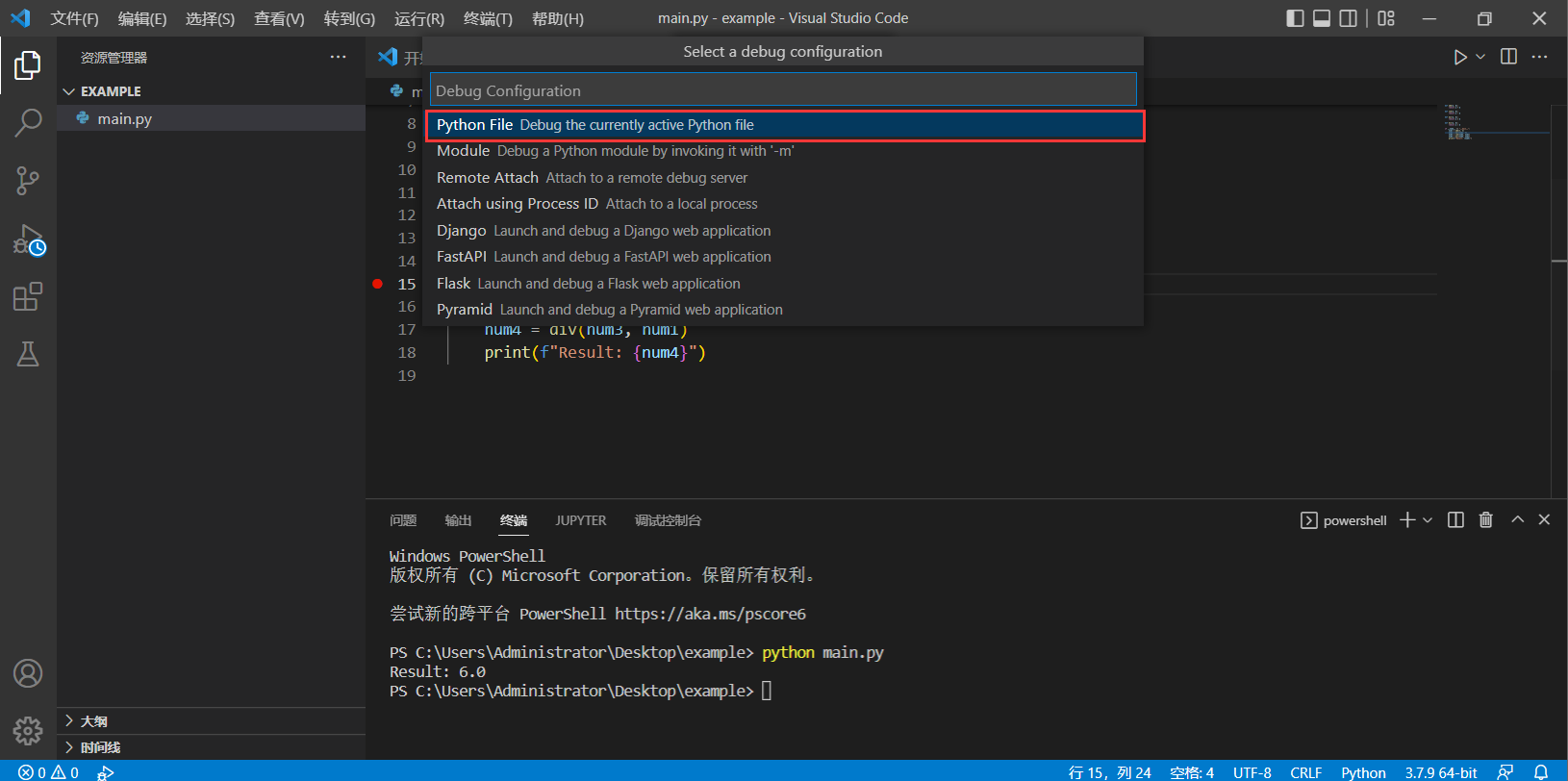Toggle the bottom panel layout button
This screenshot has width=1568, height=781.
[x=1322, y=18]
